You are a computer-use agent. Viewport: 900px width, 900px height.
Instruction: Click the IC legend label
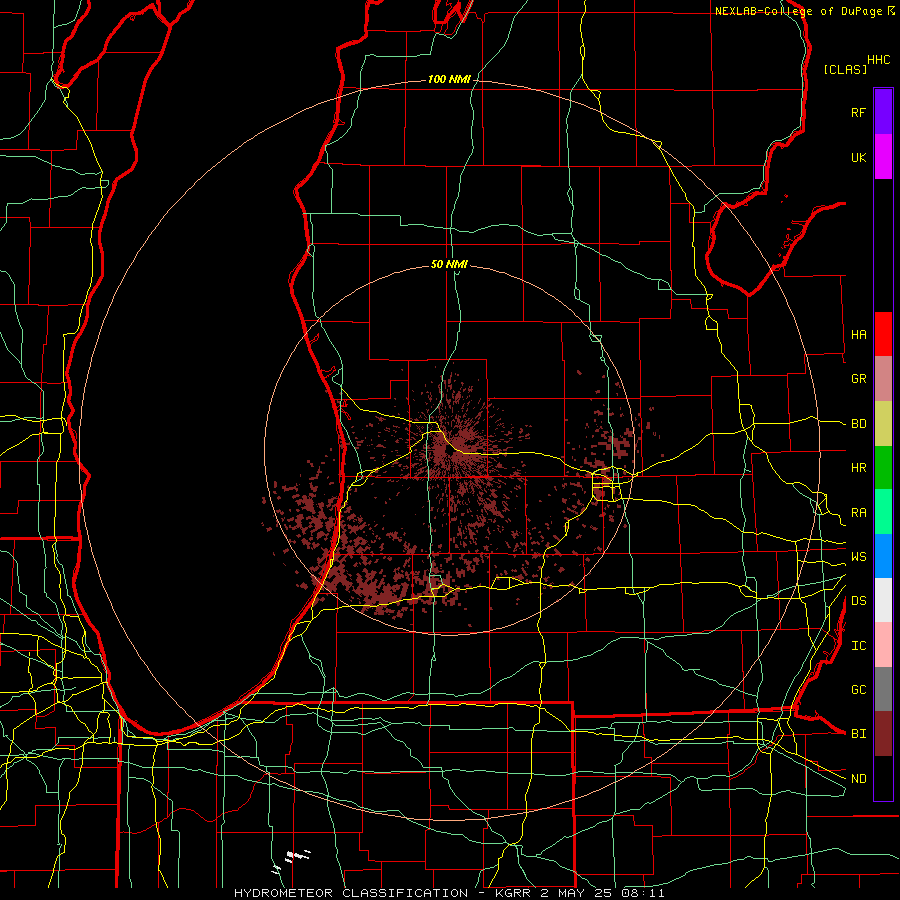pos(858,645)
